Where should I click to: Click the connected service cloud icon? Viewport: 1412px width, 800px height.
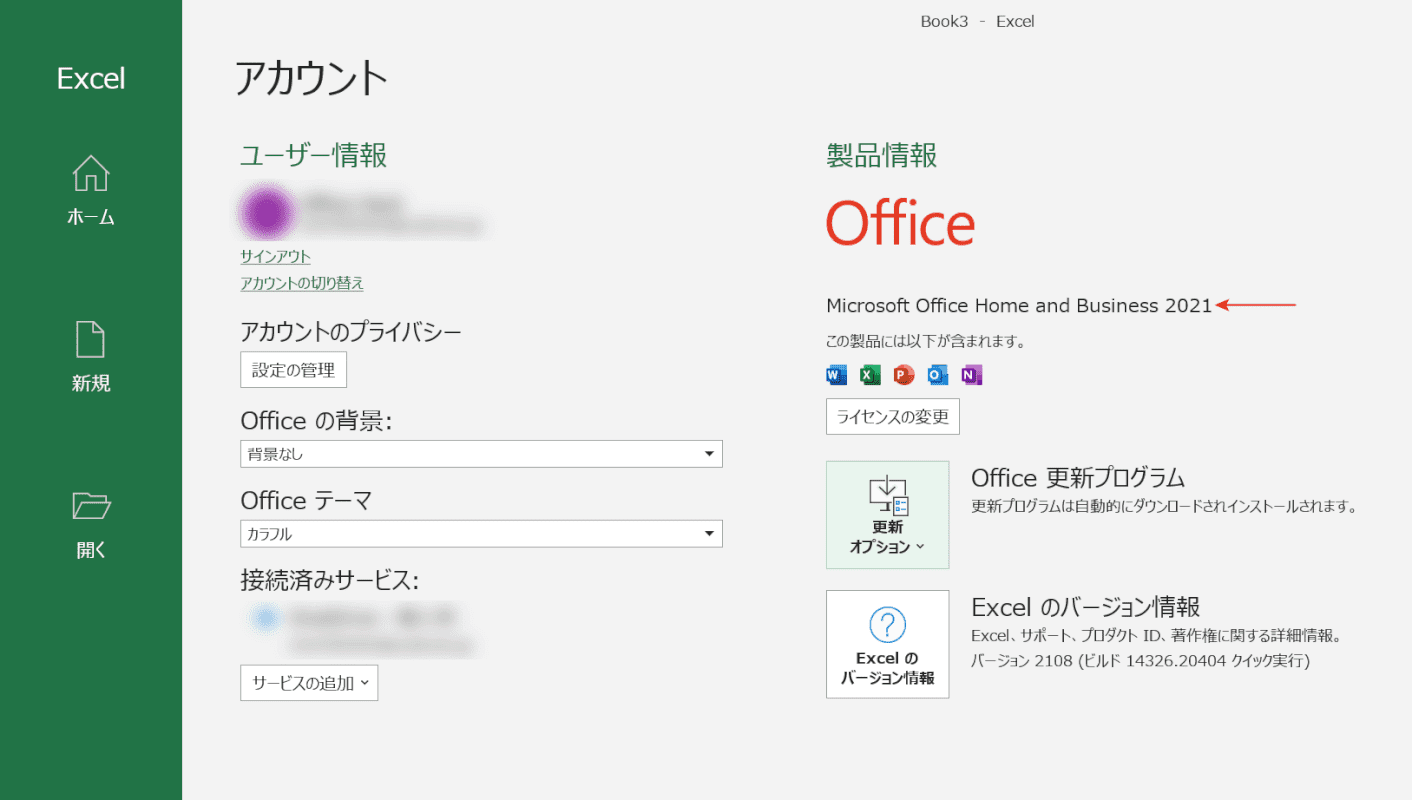tap(265, 619)
